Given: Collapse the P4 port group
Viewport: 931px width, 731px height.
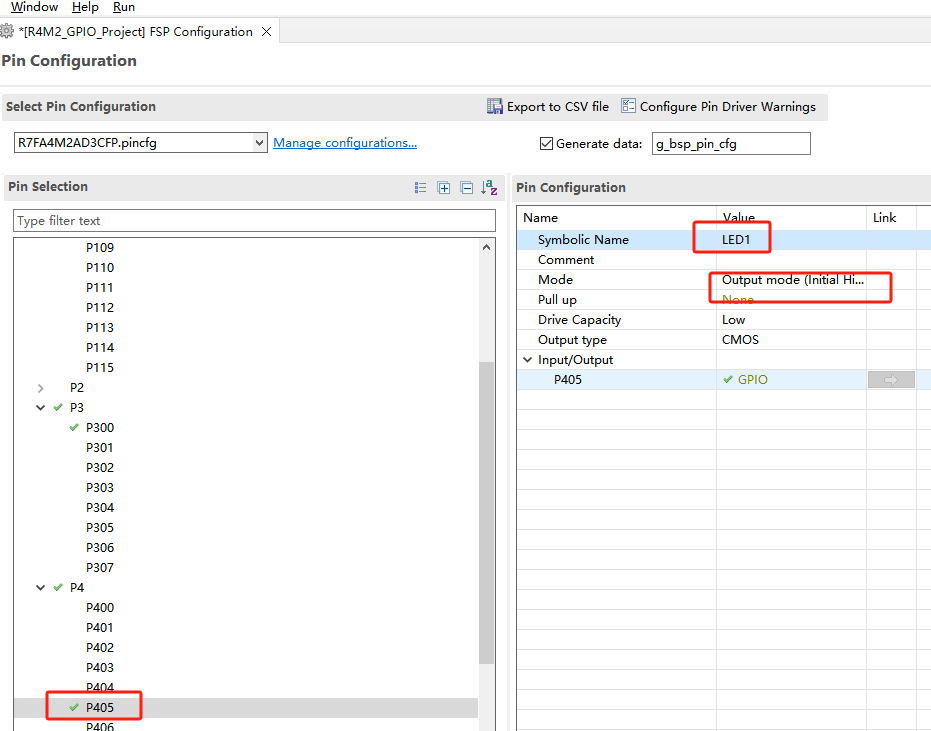Looking at the screenshot, I should (40, 587).
